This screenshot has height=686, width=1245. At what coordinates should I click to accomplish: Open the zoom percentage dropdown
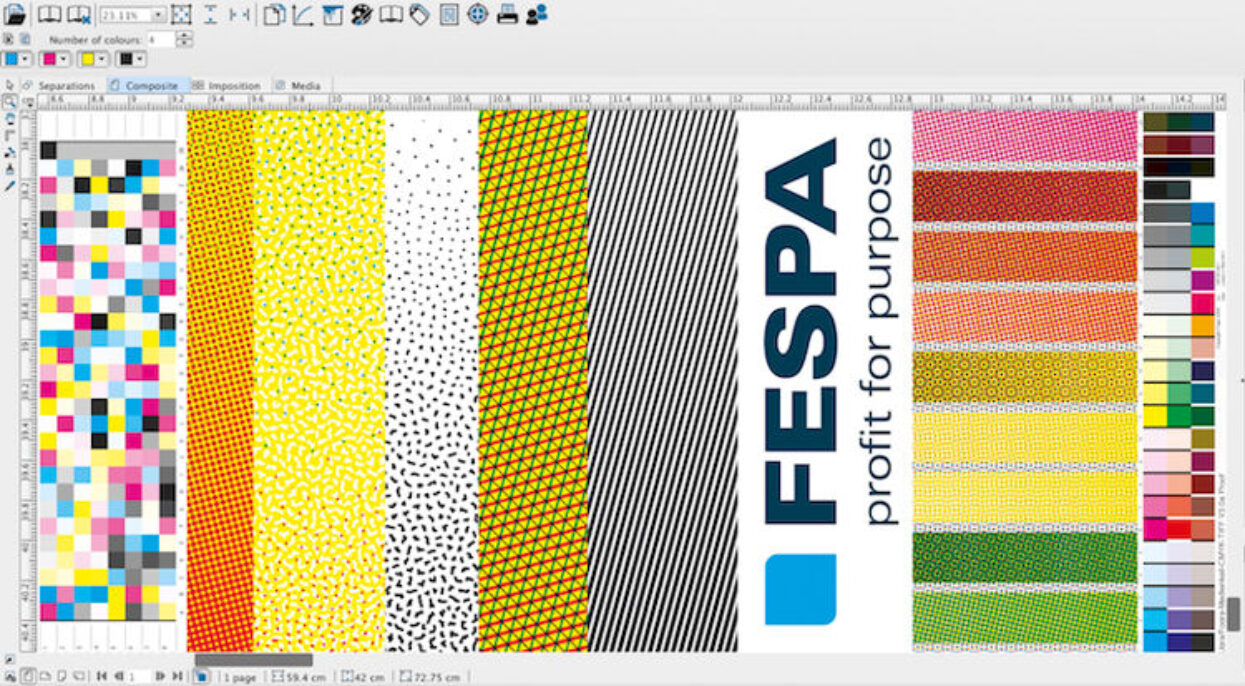(159, 15)
